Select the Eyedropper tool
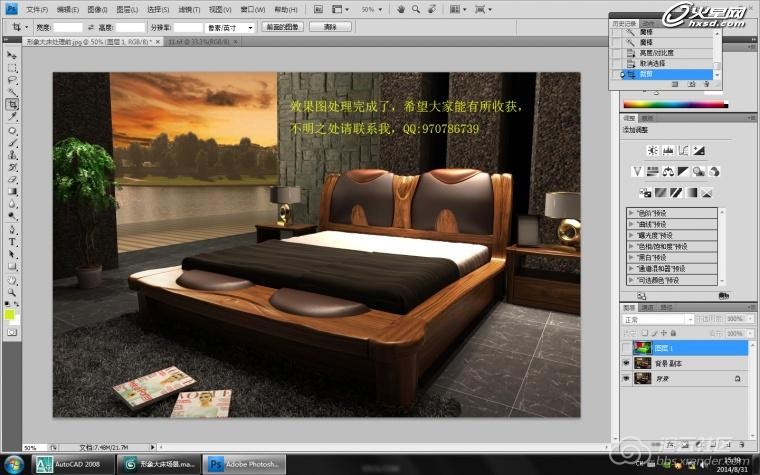760x475 pixels. point(12,117)
